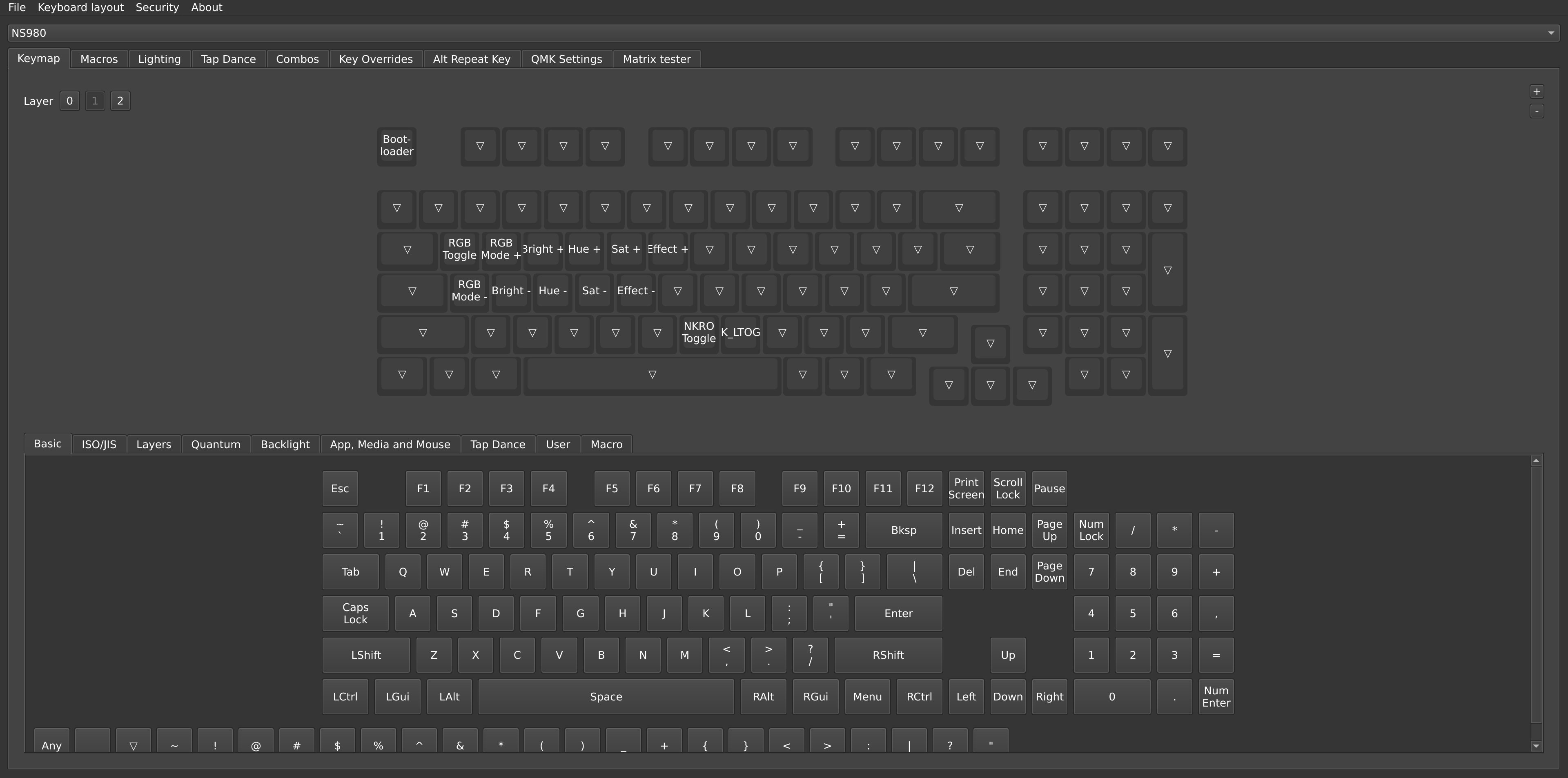Select the transparent spacebar key in layout
This screenshot has height=778, width=1568.
pos(652,375)
